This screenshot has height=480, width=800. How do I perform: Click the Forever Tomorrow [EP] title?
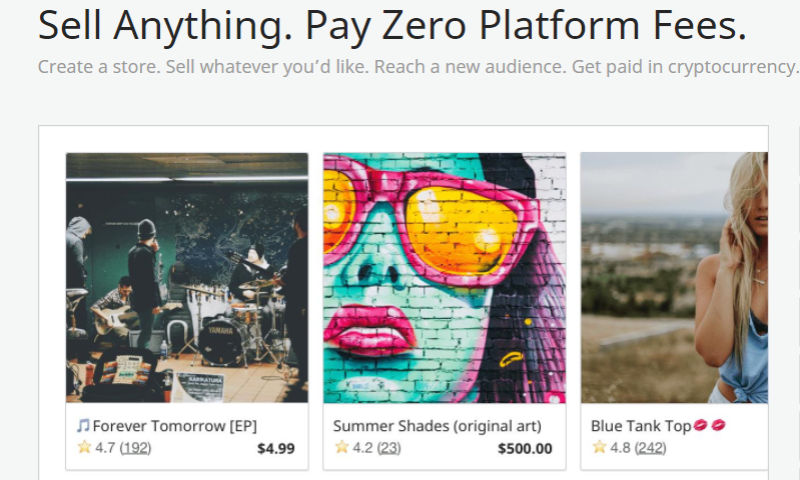pos(175,426)
